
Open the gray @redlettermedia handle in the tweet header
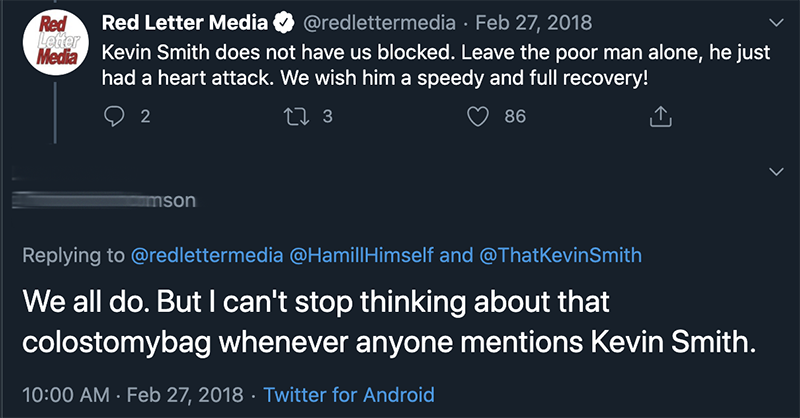(x=379, y=23)
